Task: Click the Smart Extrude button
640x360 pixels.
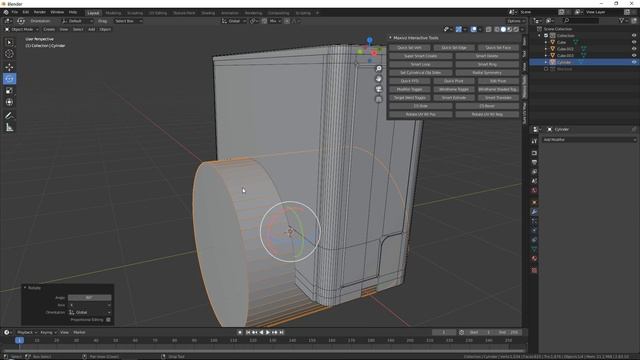Action: point(453,98)
